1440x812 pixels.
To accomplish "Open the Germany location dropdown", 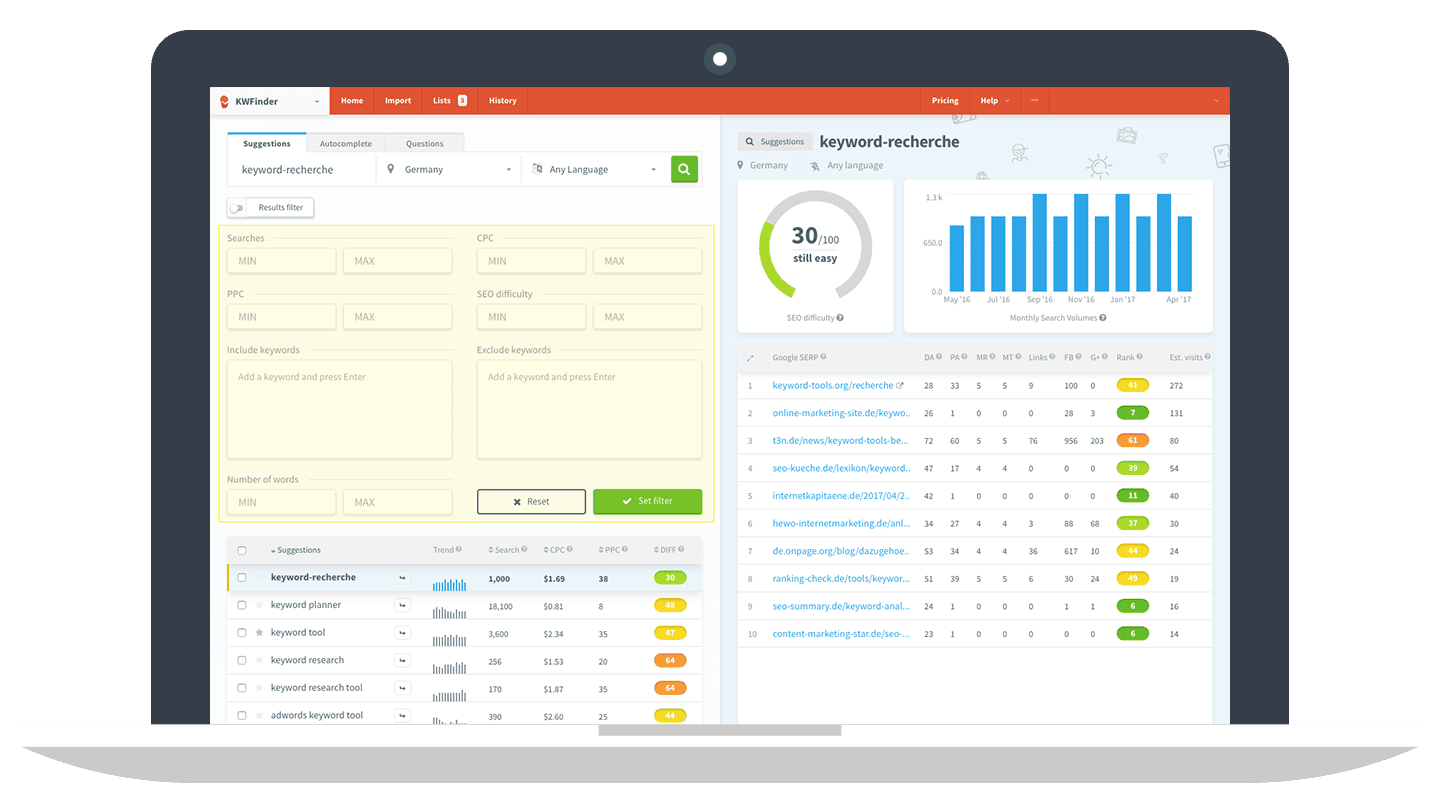I will point(449,169).
